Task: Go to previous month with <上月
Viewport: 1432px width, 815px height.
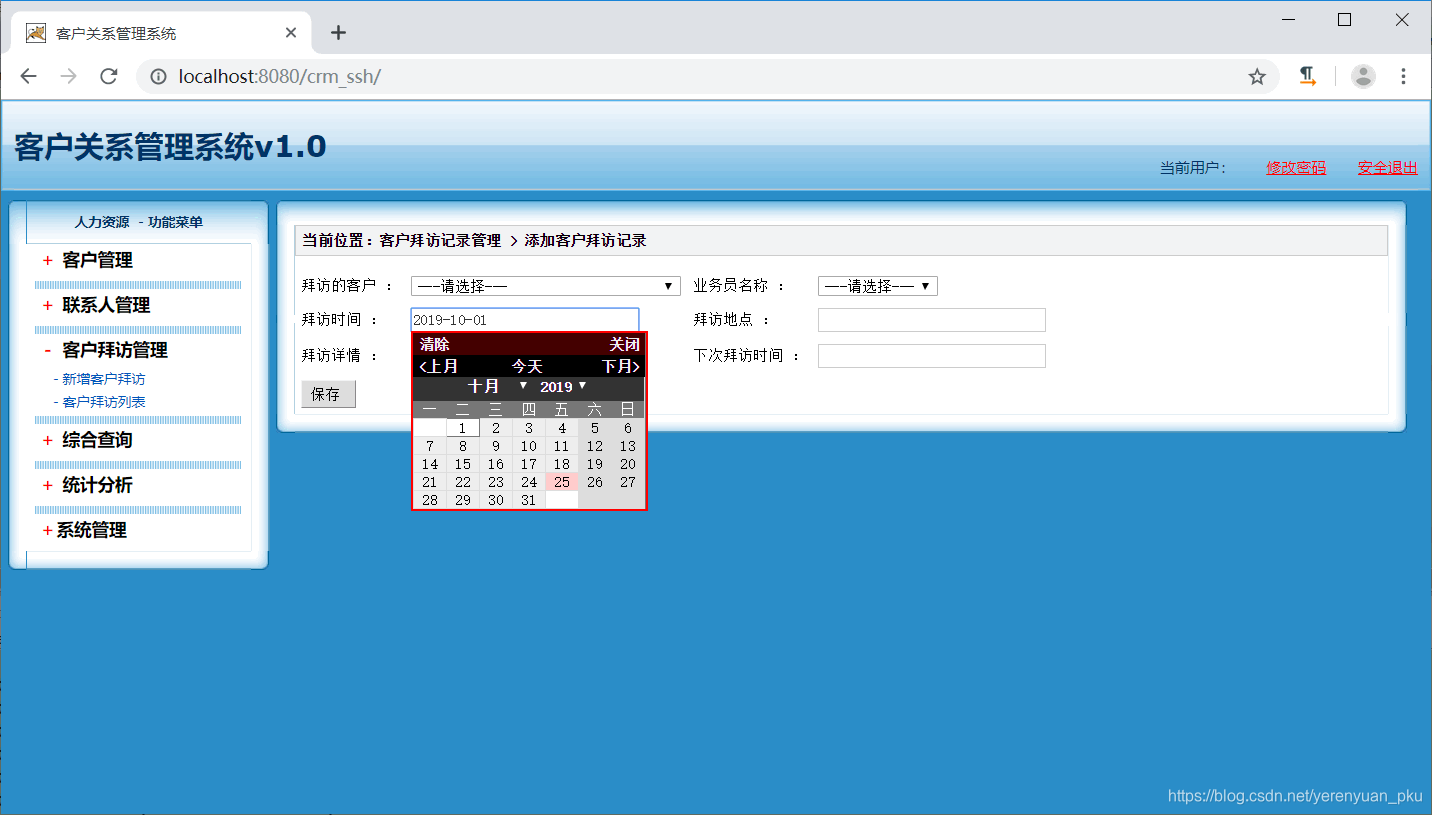Action: click(x=439, y=367)
